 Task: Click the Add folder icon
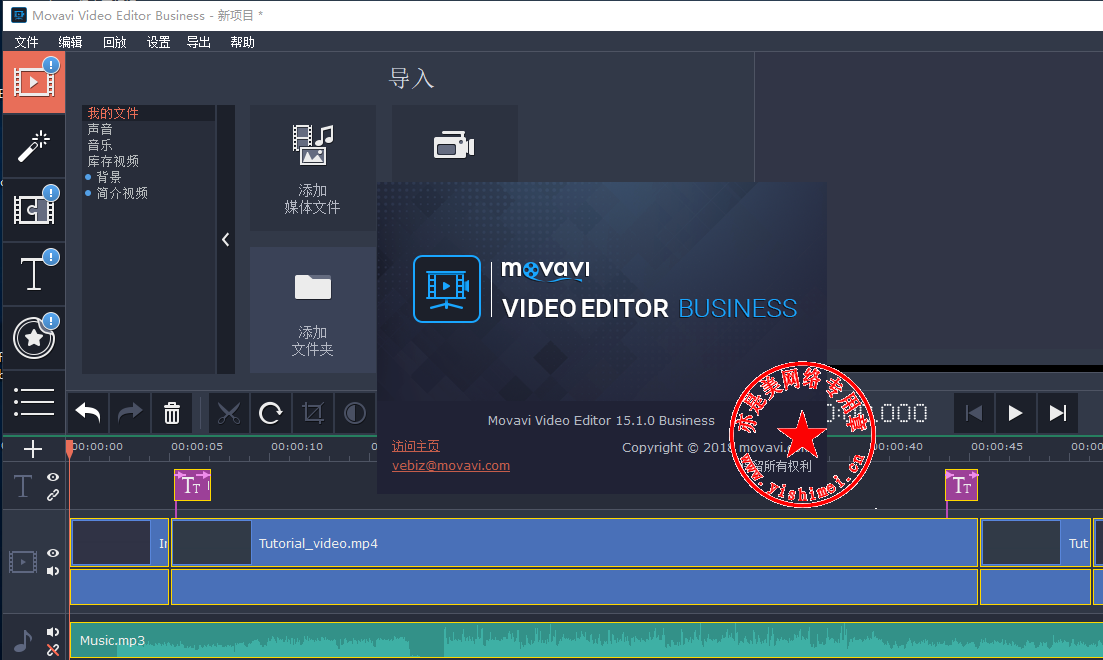[x=313, y=287]
